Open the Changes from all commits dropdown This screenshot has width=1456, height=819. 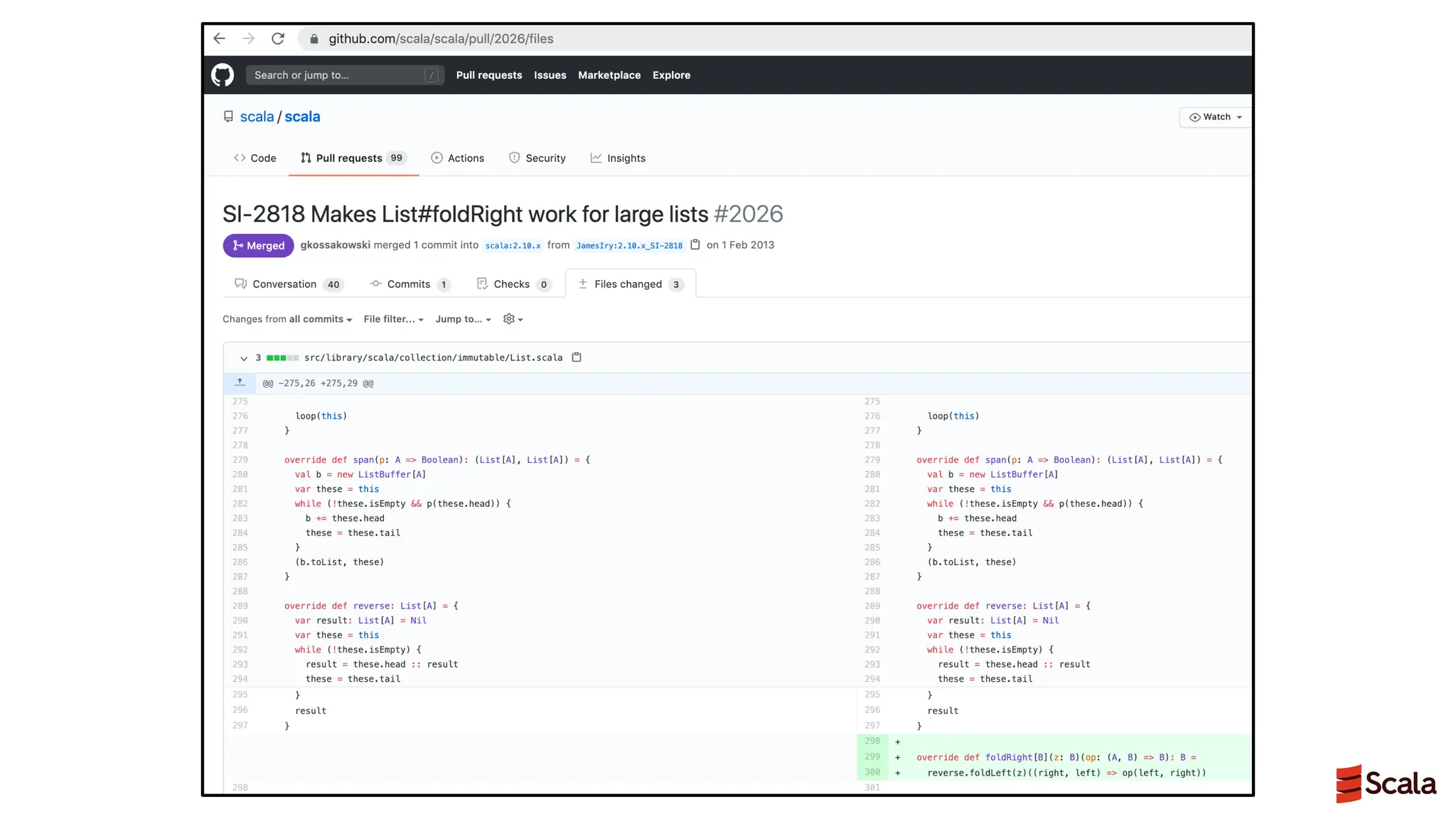click(287, 319)
